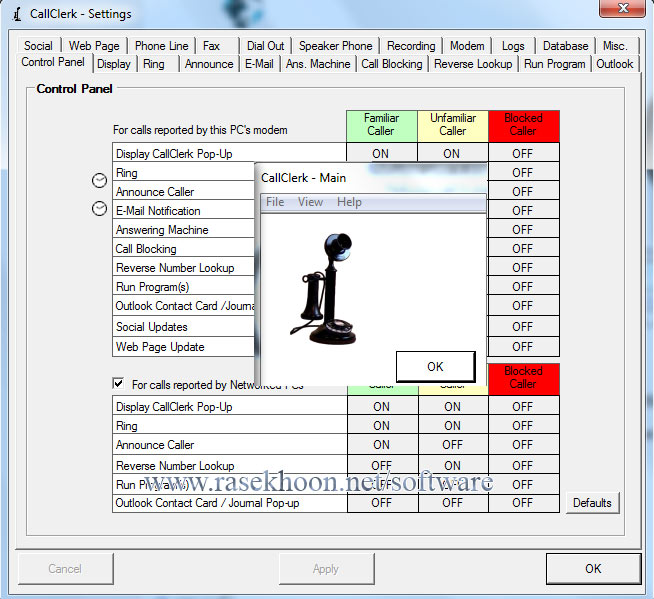Toggle networked Ring for Unfamiliar Caller
The width and height of the screenshot is (654, 599).
pyautogui.click(x=453, y=425)
